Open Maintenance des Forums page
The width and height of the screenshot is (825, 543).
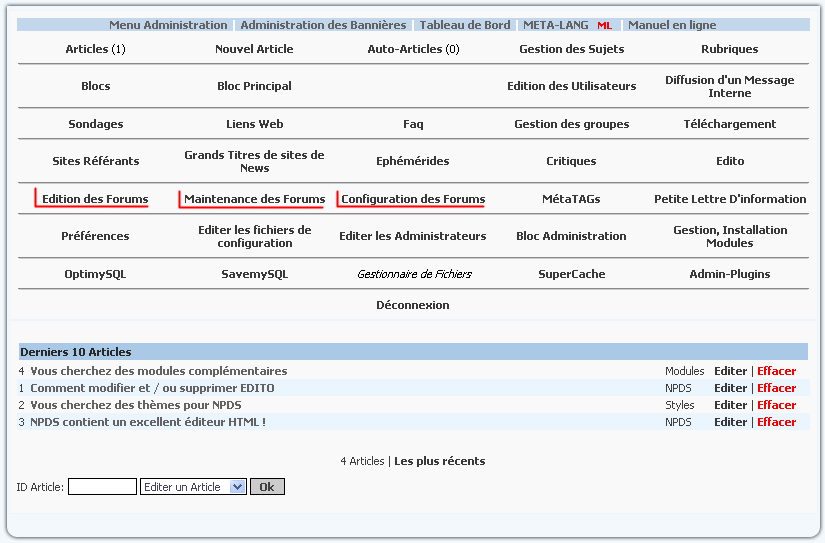(254, 199)
